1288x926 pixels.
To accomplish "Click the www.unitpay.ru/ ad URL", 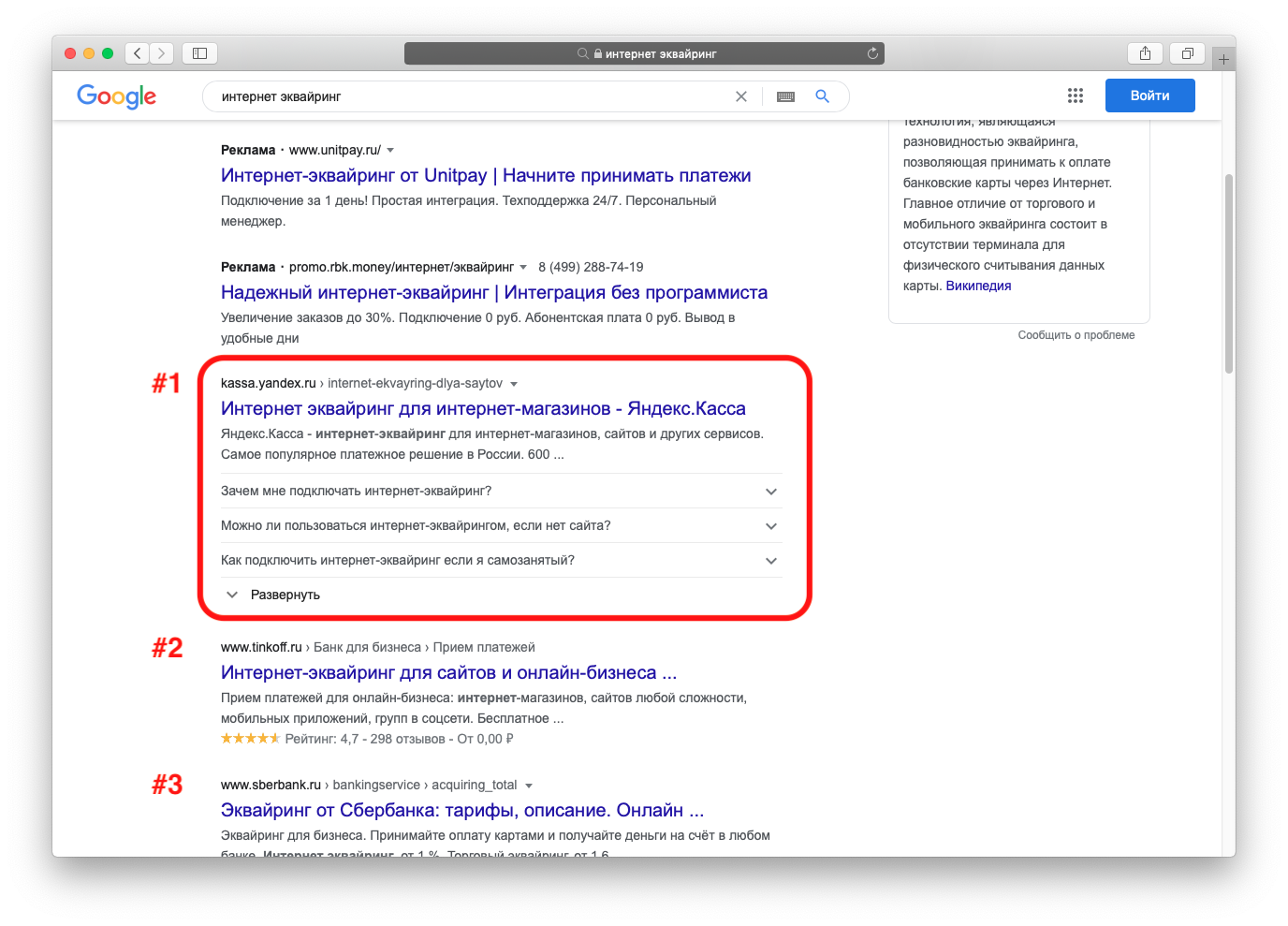I will [335, 150].
